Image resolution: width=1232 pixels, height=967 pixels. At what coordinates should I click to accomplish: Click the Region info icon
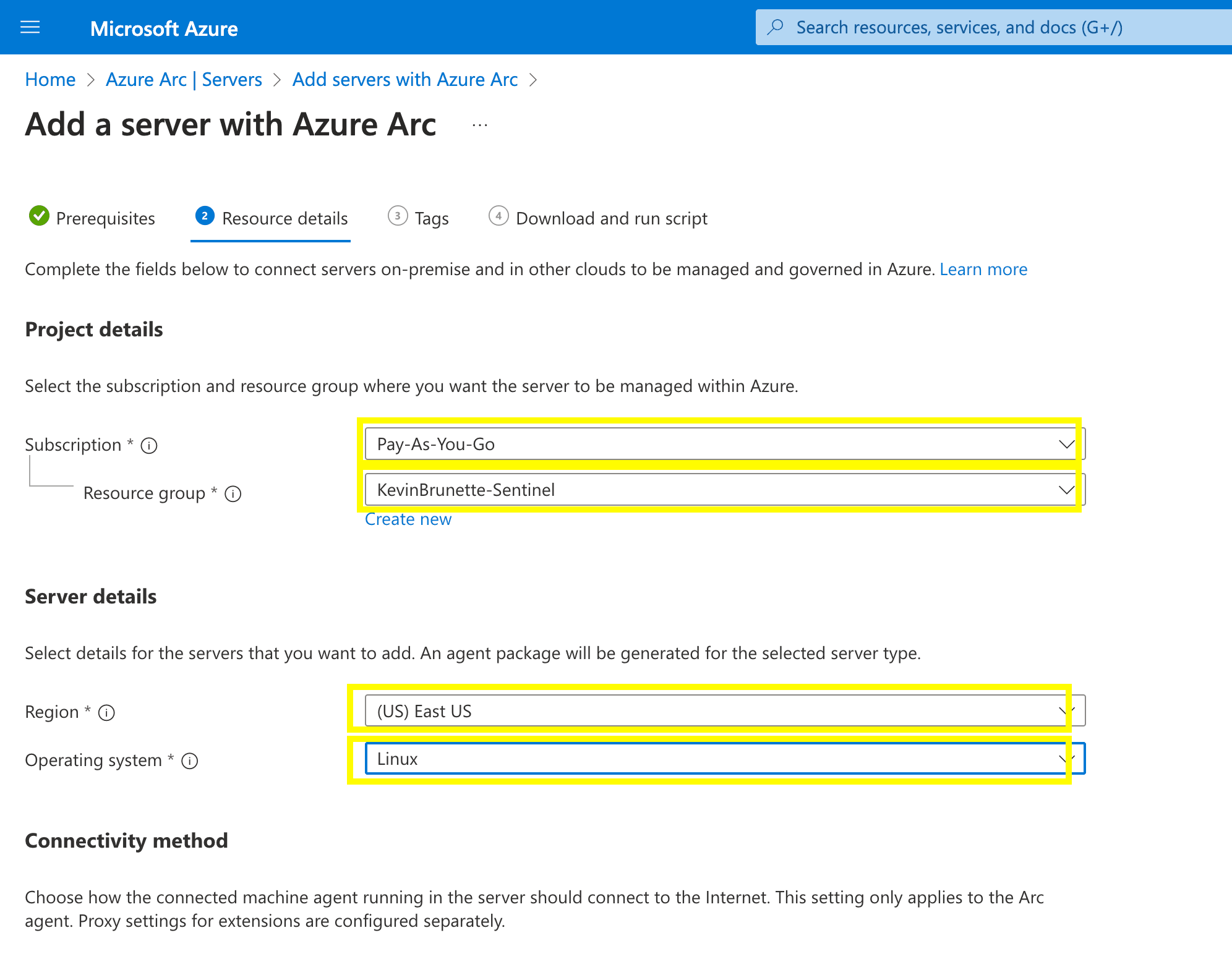point(107,713)
